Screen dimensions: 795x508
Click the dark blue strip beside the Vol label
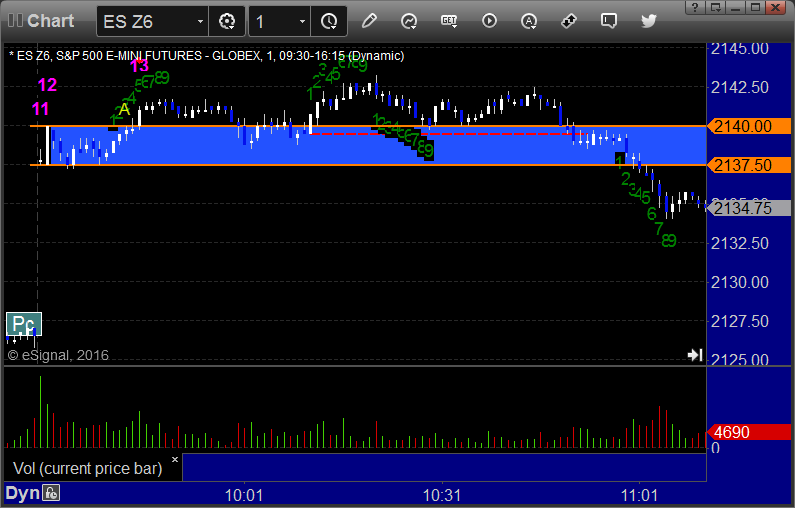coord(444,467)
